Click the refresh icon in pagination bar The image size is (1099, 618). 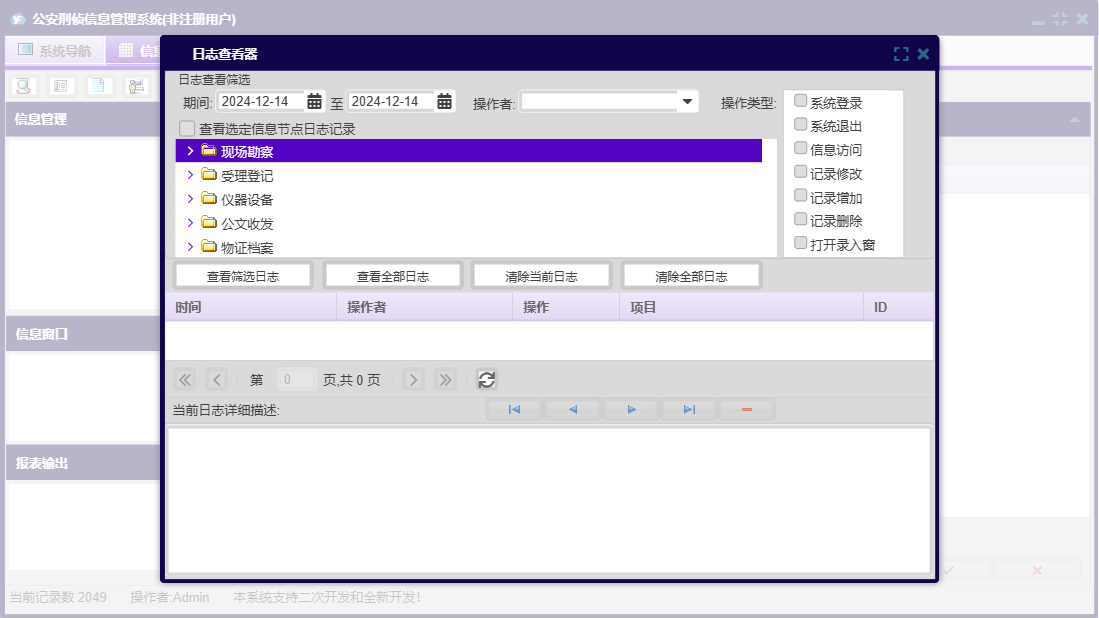(x=486, y=379)
